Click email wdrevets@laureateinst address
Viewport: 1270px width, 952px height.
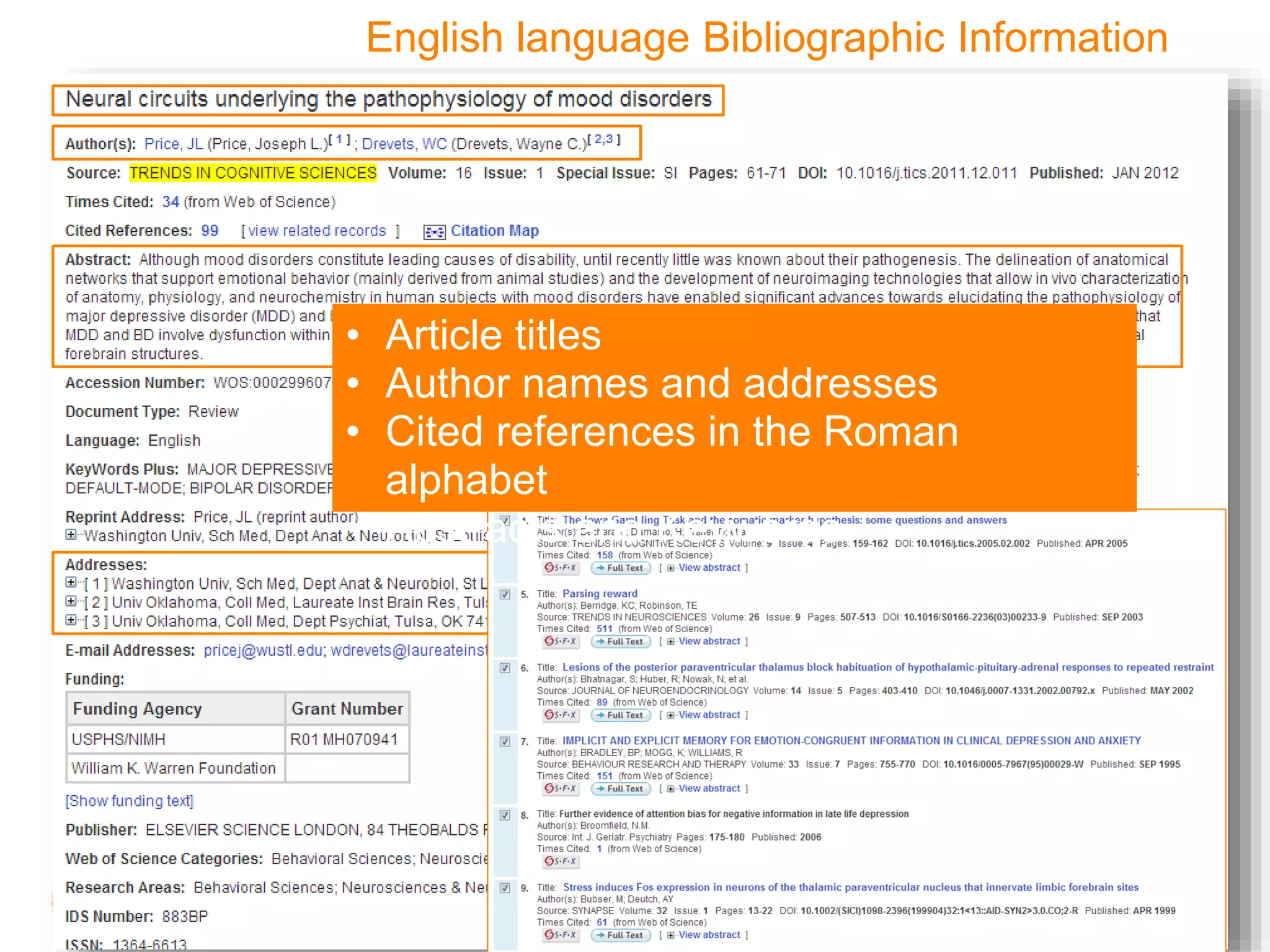point(409,651)
